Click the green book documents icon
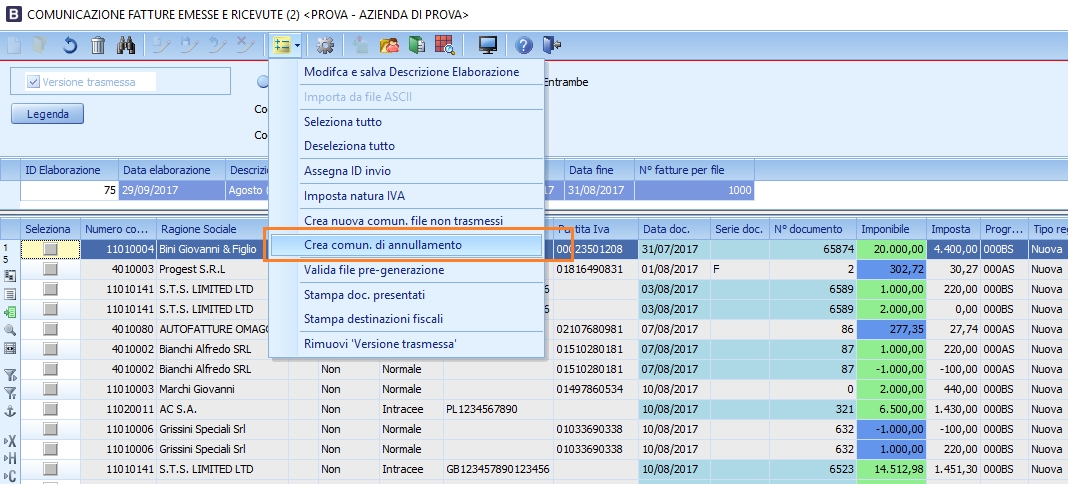This screenshot has height=484, width=1068. coord(417,46)
